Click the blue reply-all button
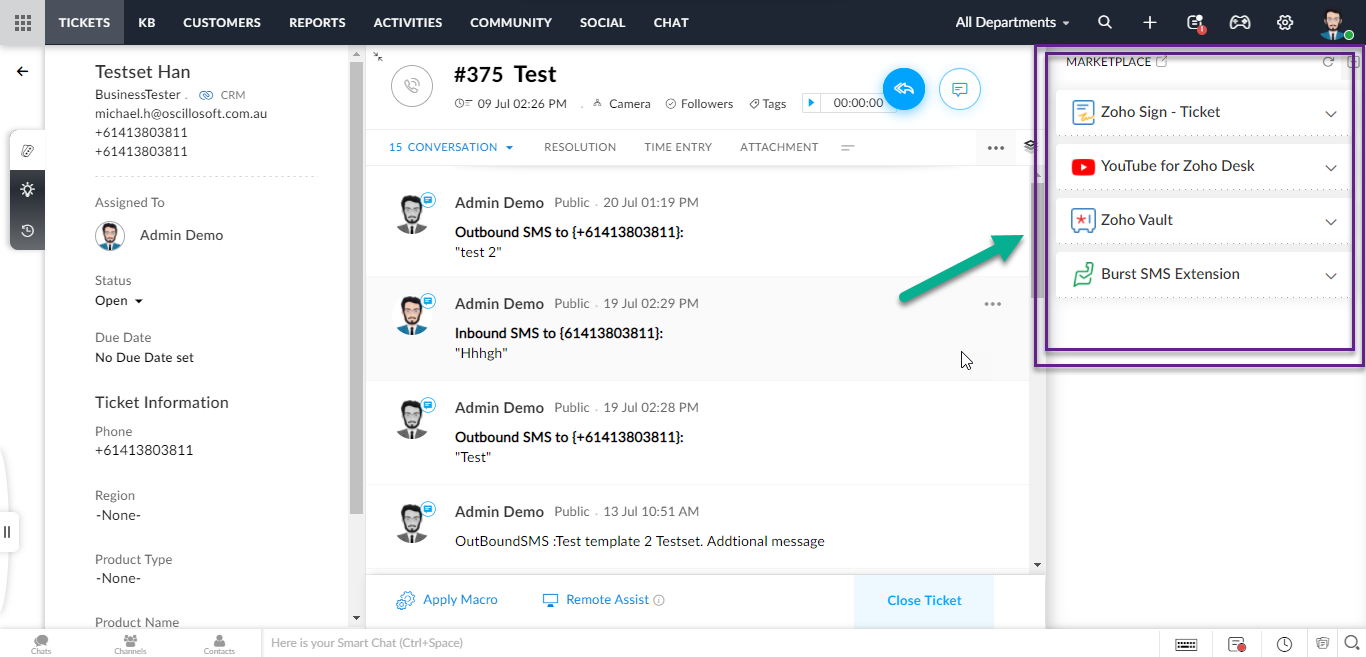This screenshot has height=657, width=1366. point(904,89)
